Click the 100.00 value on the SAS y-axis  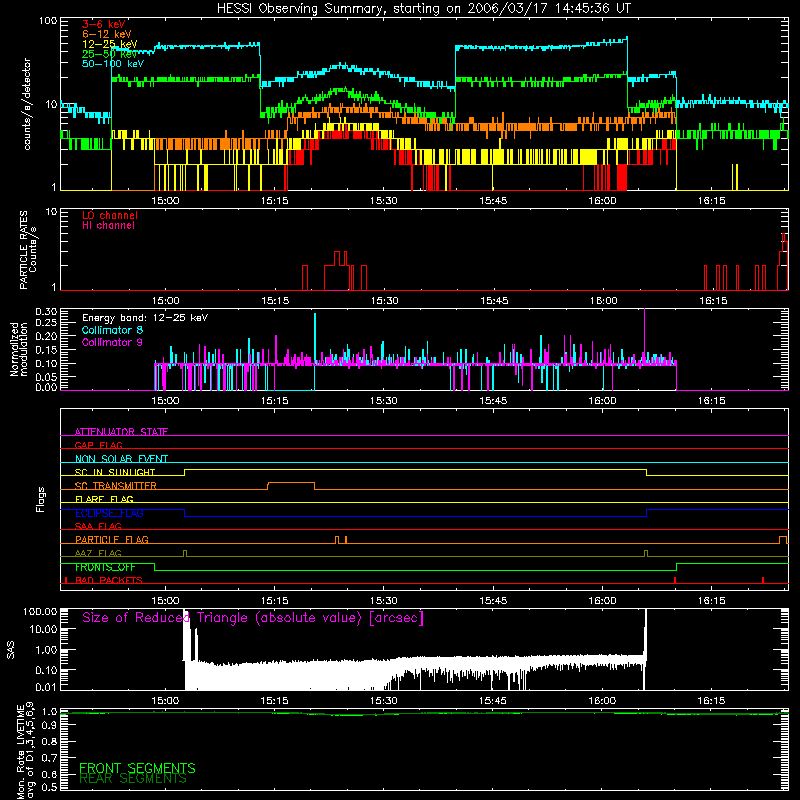point(40,612)
